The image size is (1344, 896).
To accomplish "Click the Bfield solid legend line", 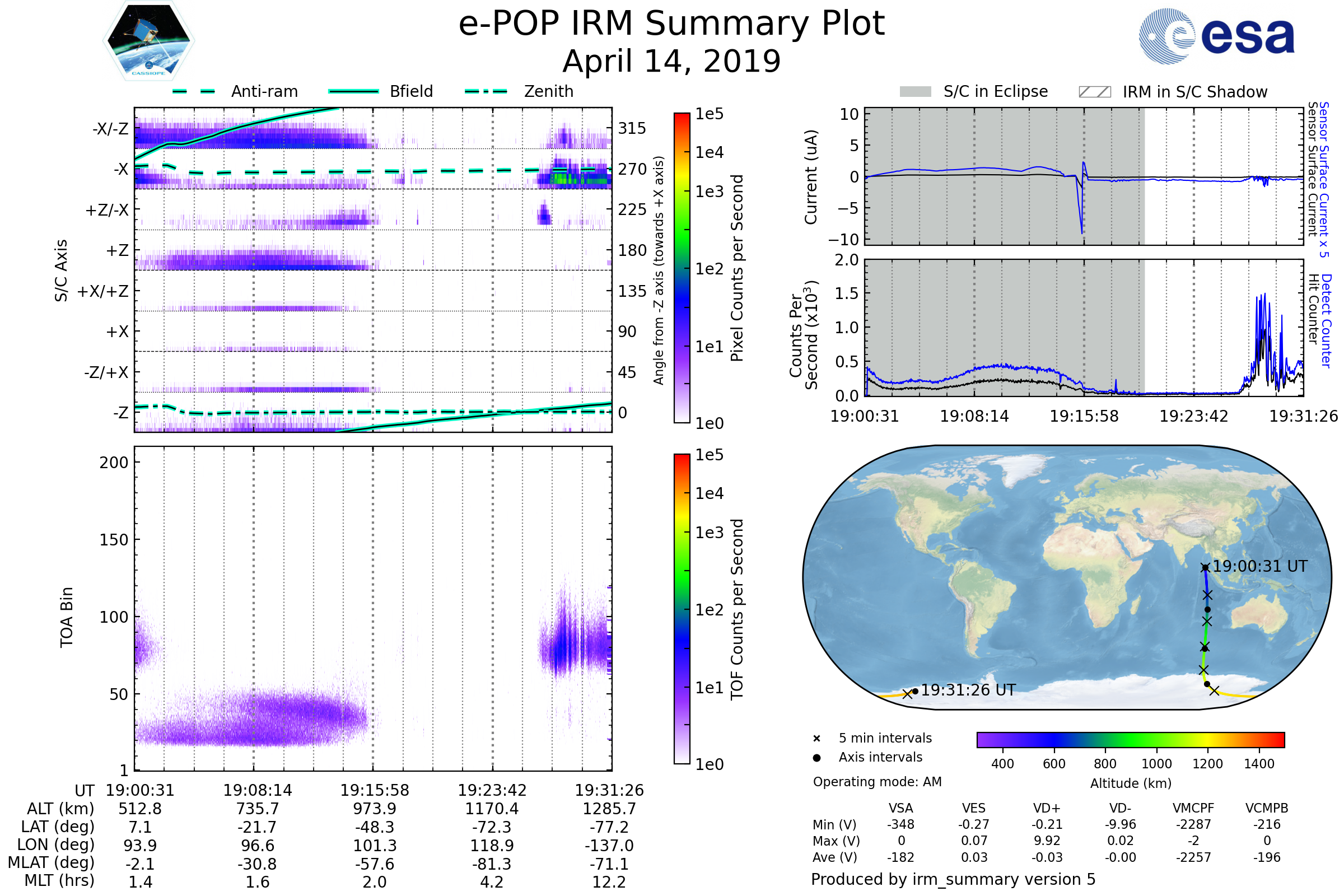I will click(353, 91).
